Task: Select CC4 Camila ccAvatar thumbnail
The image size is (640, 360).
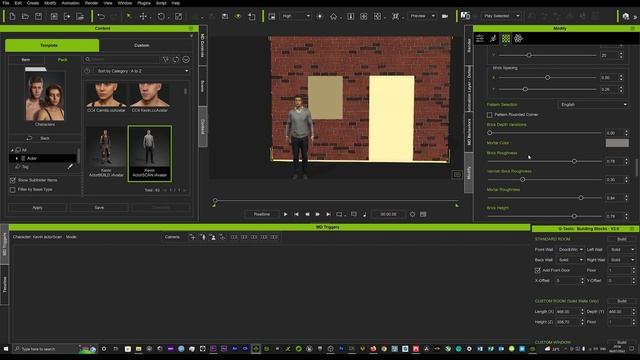Action: click(x=106, y=97)
